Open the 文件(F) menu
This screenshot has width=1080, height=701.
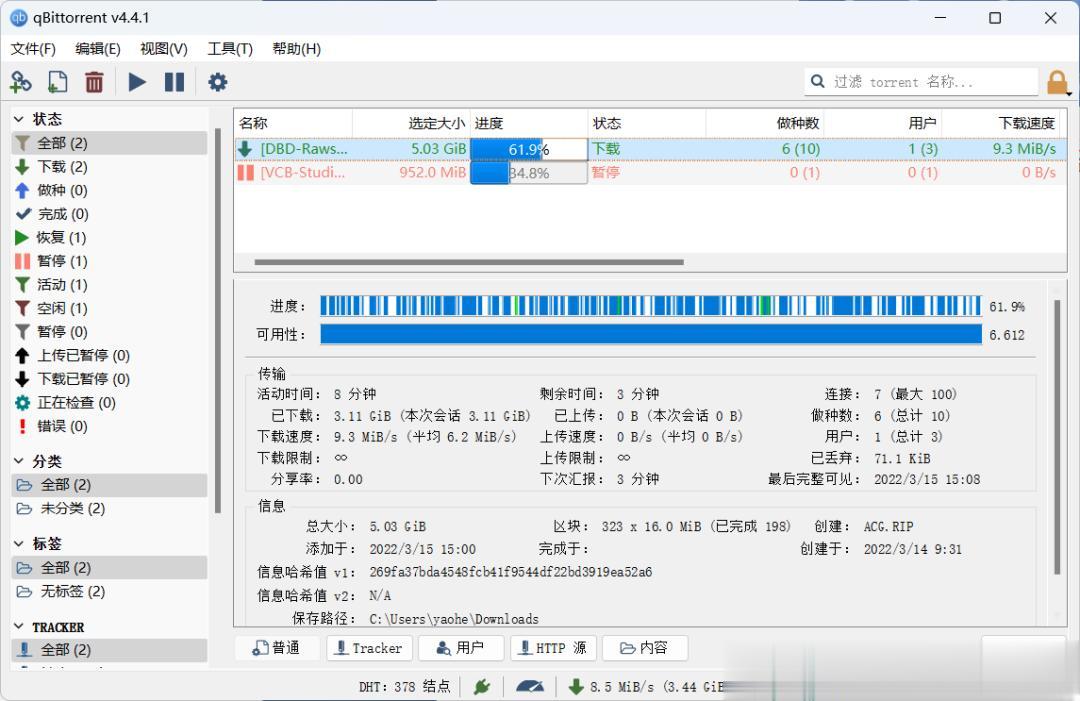(x=32, y=49)
